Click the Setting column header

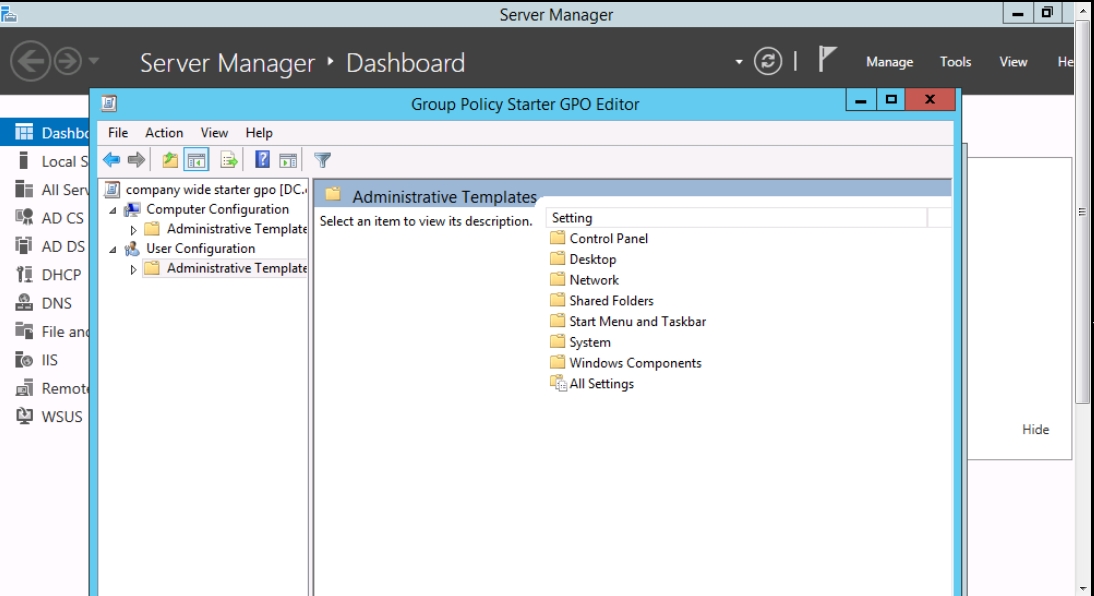[x=736, y=218]
